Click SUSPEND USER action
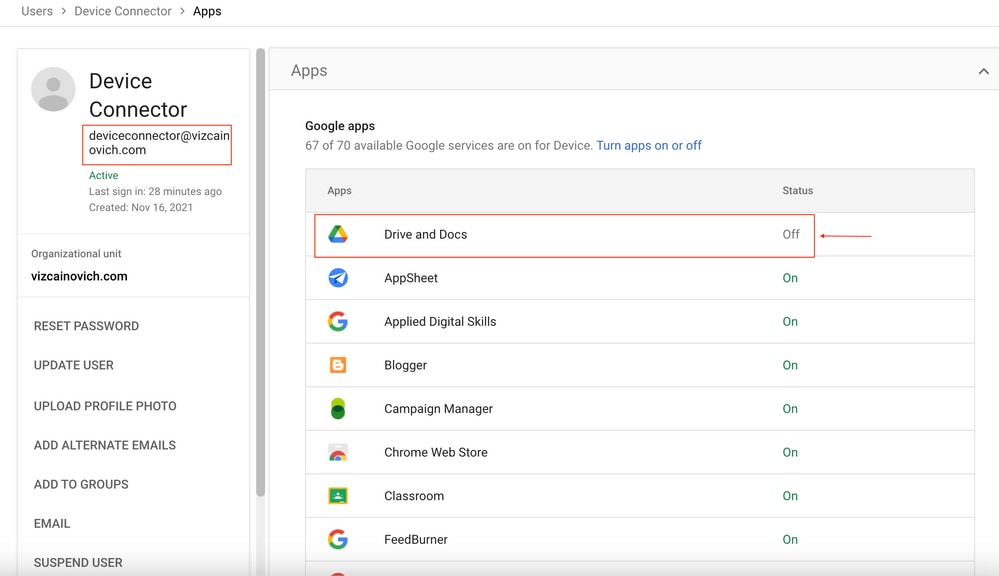 (78, 563)
